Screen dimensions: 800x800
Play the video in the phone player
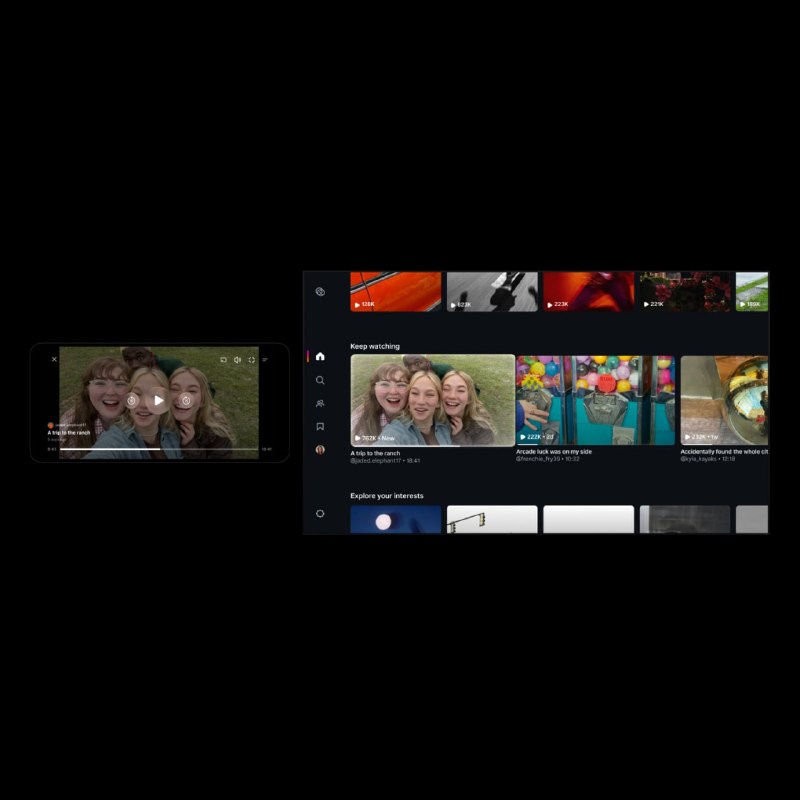[x=159, y=401]
